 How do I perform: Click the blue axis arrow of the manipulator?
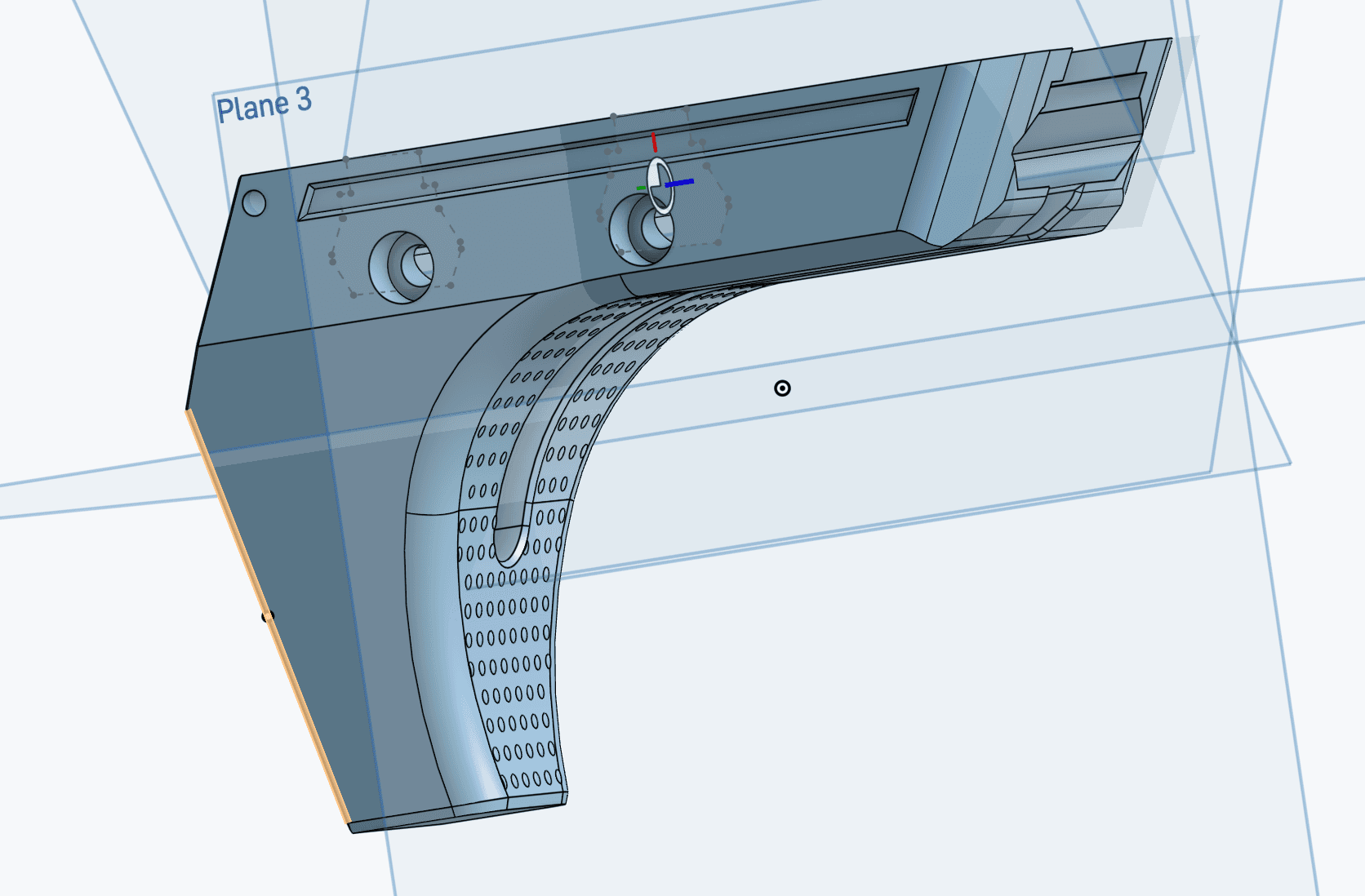point(679,183)
